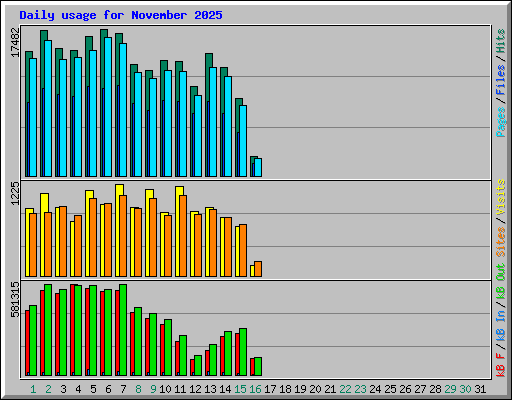Choose day 6 on the date axis

click(108, 389)
